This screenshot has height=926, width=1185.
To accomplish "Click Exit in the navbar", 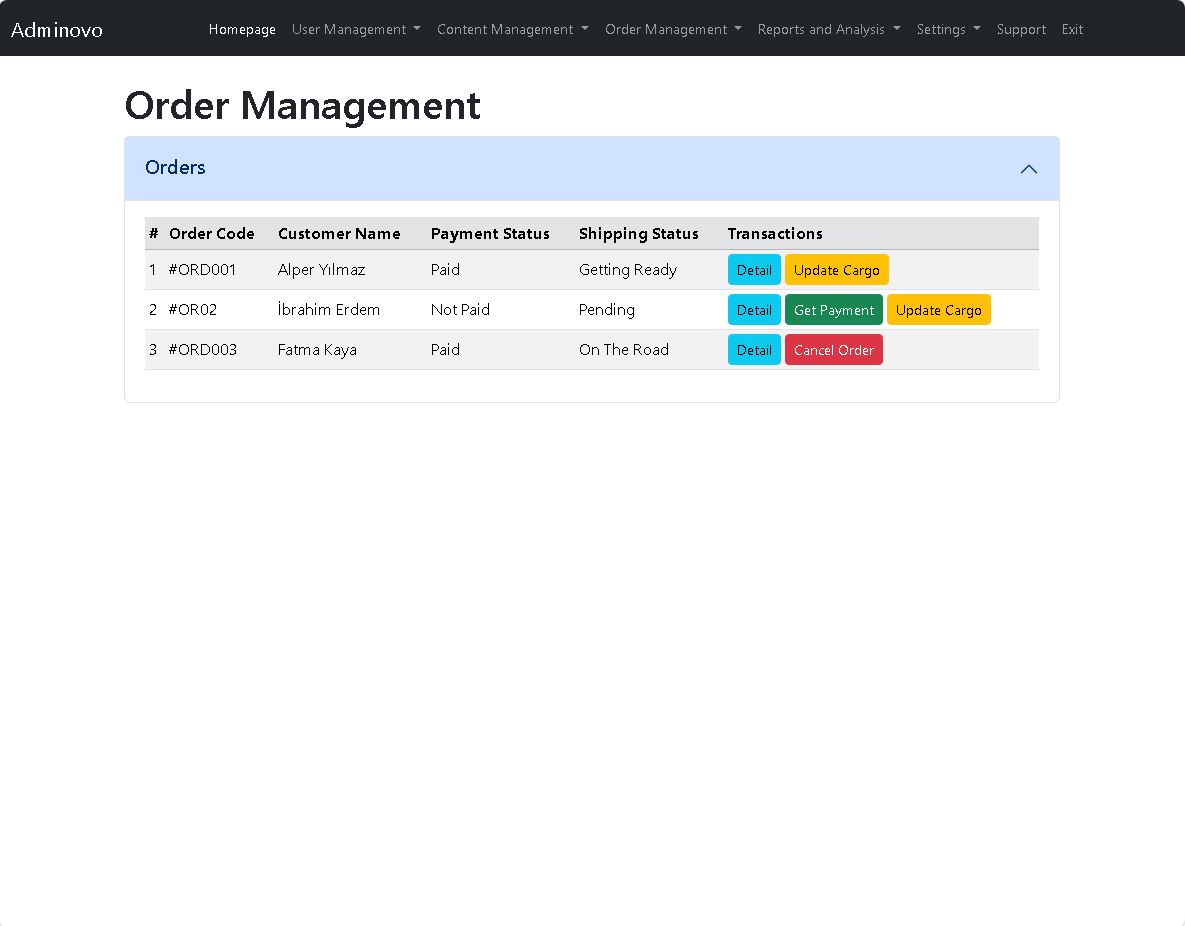I will pos(1072,29).
